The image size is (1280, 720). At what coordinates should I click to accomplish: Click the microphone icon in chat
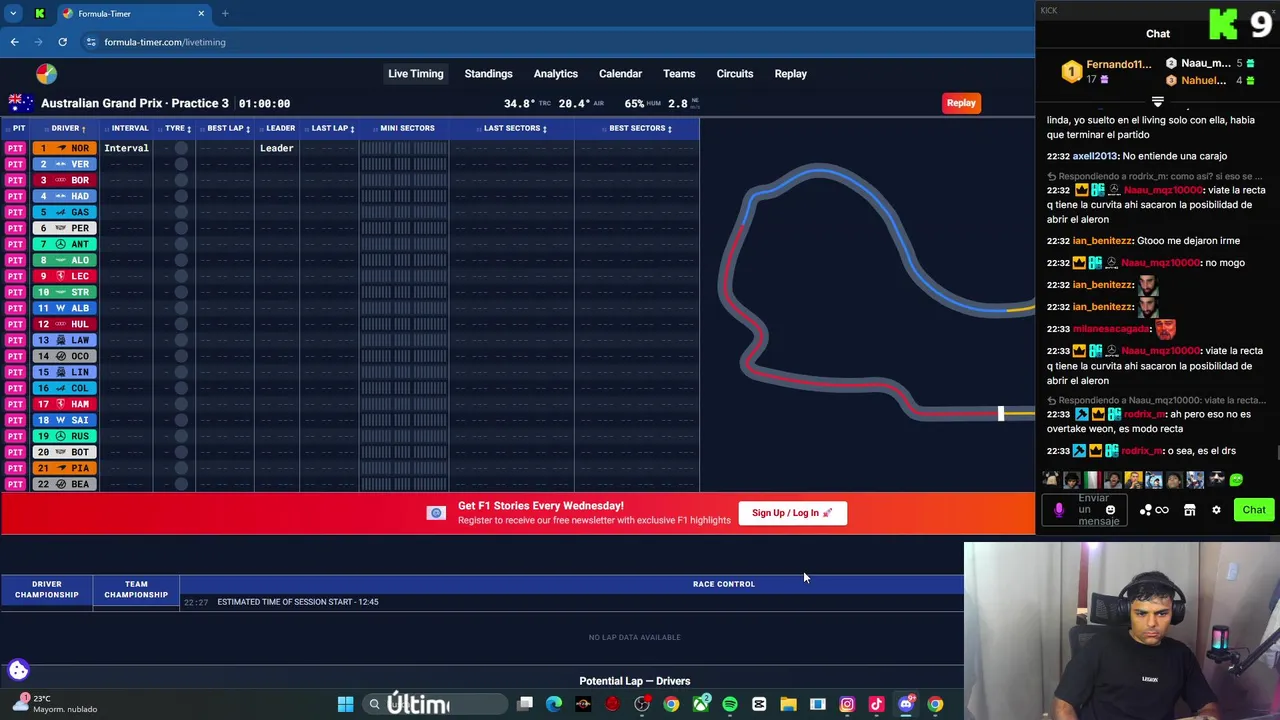[x=1059, y=510]
